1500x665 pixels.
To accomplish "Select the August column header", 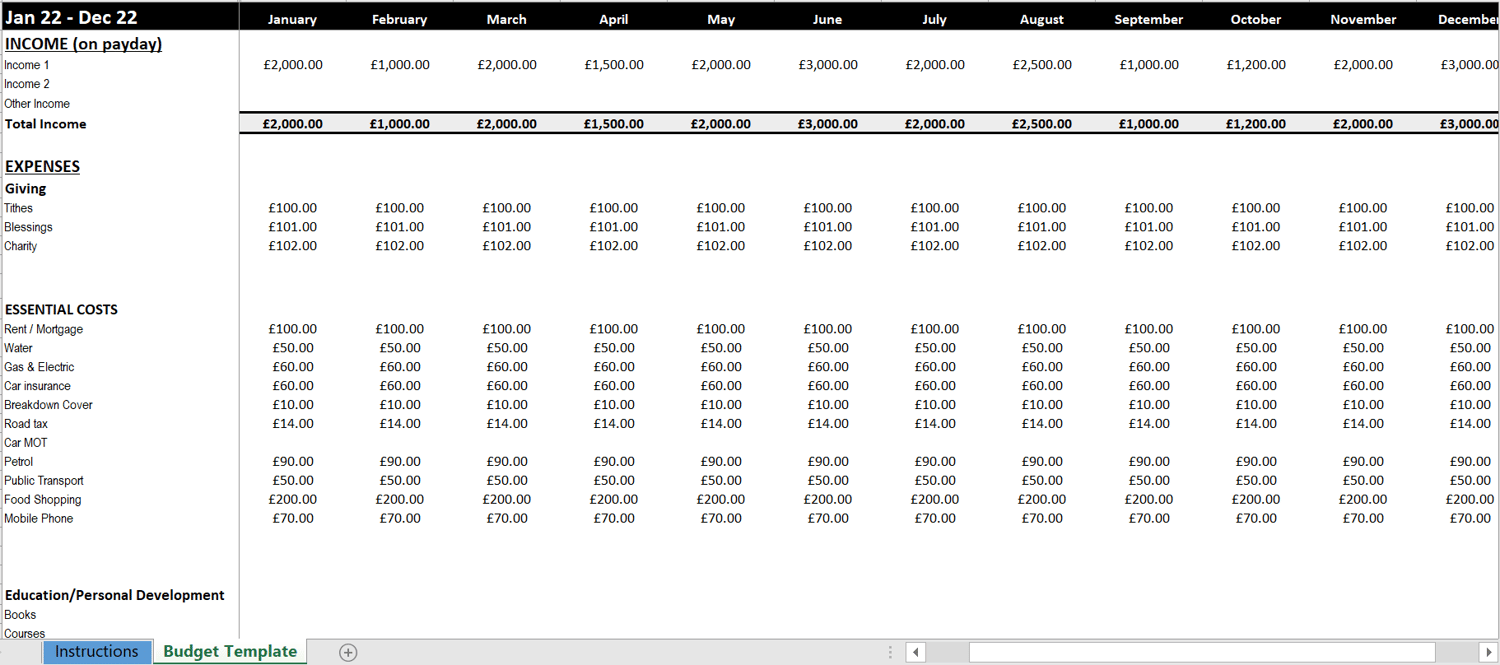I will click(x=1042, y=19).
